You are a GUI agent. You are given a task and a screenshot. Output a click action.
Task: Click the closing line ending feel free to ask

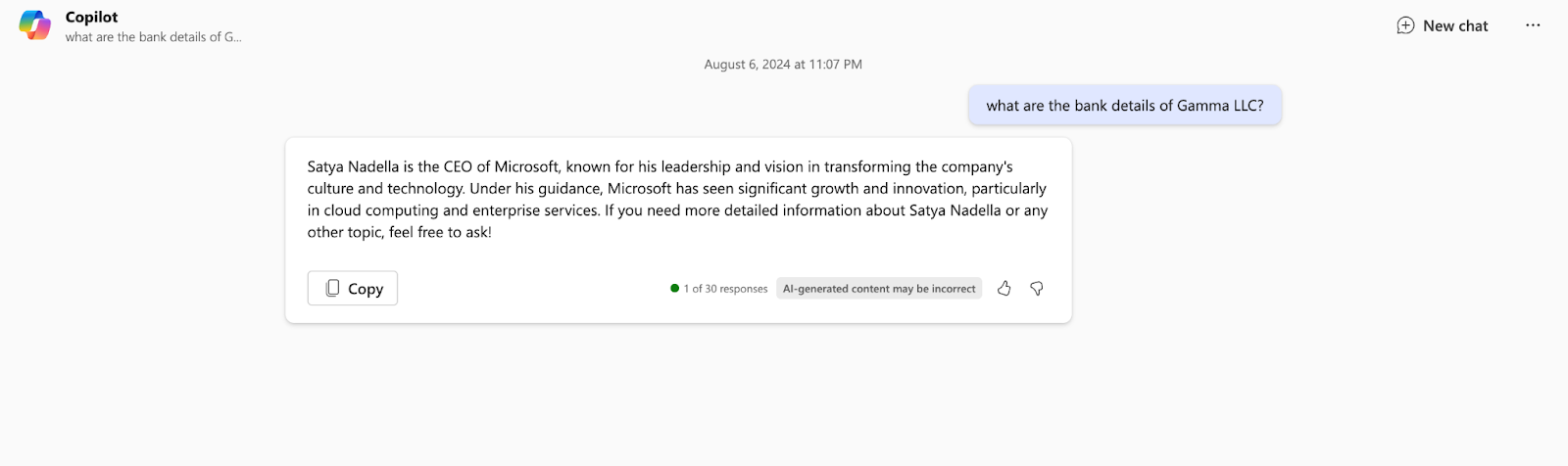coord(400,232)
